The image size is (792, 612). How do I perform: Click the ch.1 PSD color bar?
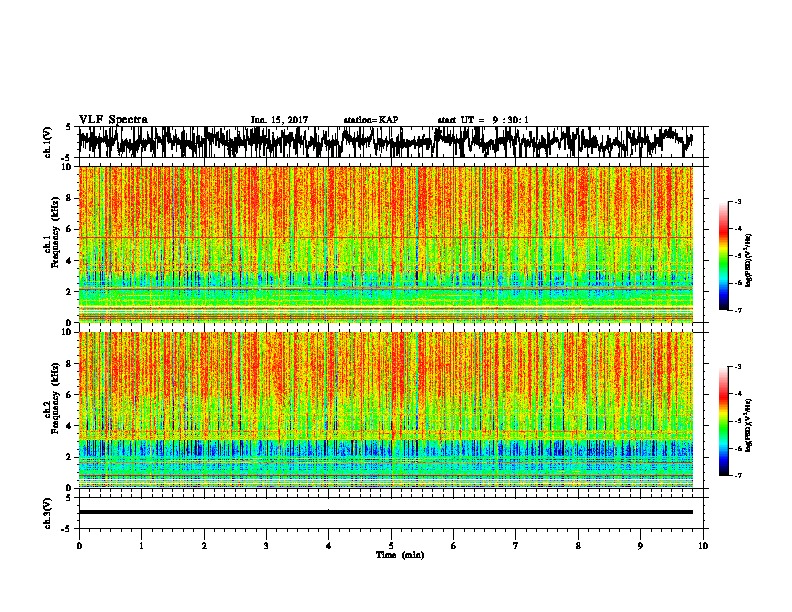723,256
